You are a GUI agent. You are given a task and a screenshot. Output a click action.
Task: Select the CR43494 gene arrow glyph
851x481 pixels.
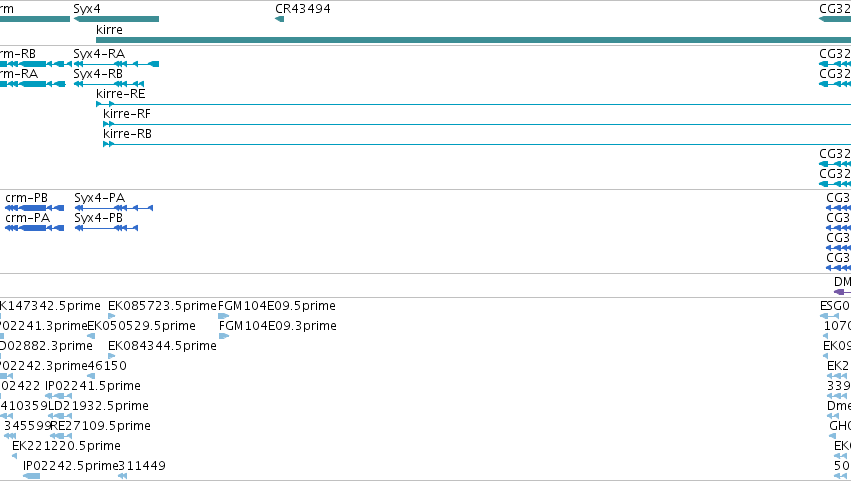pyautogui.click(x=280, y=19)
